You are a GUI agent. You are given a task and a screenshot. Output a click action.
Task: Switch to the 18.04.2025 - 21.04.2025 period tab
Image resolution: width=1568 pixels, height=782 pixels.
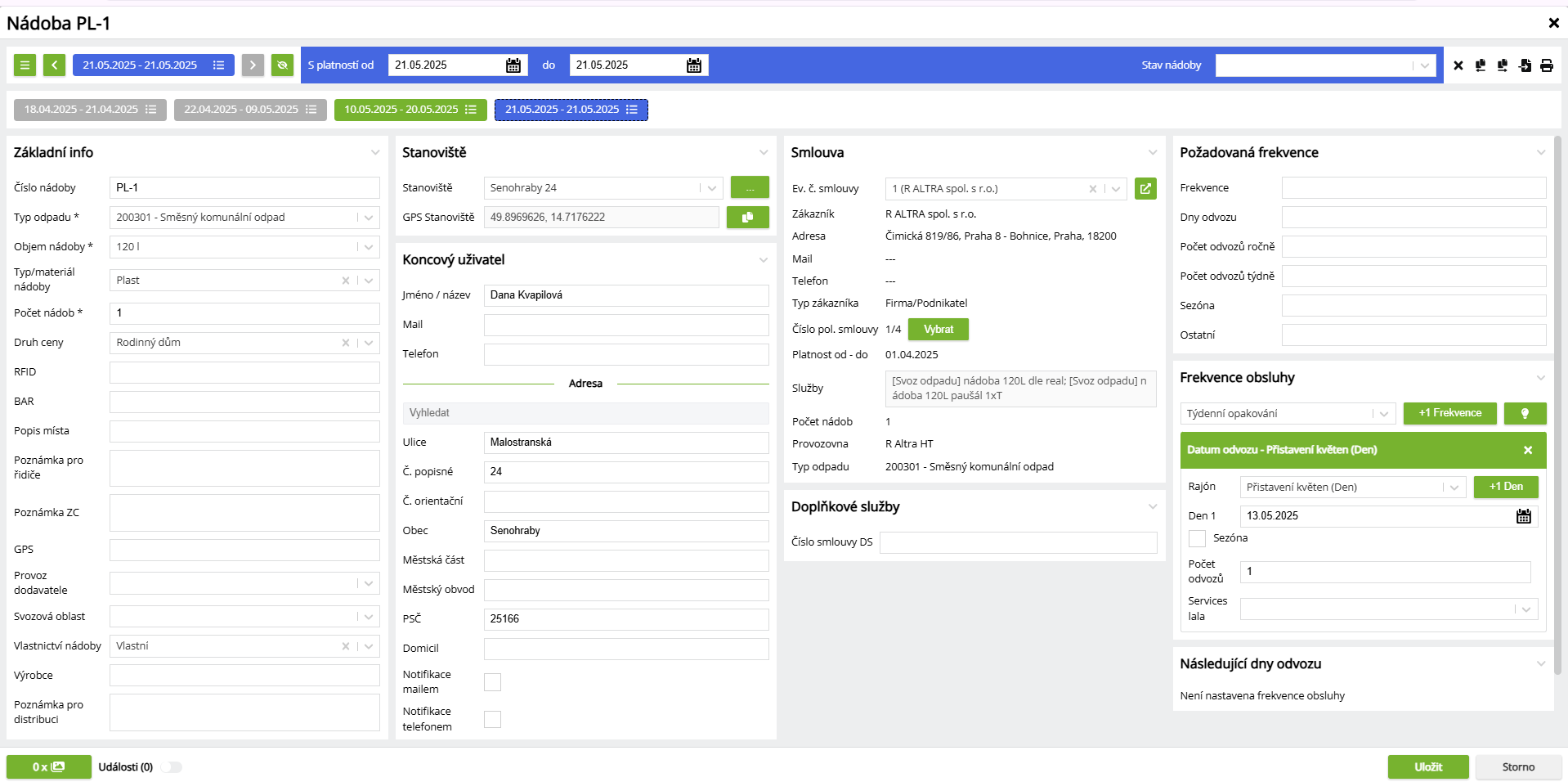(90, 110)
